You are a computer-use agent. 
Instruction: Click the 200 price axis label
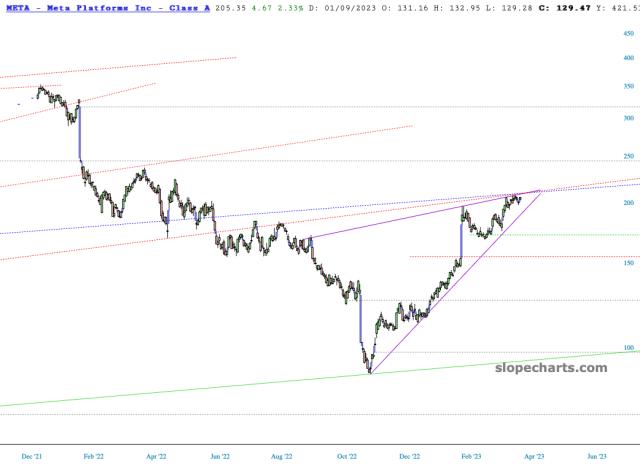pyautogui.click(x=628, y=203)
